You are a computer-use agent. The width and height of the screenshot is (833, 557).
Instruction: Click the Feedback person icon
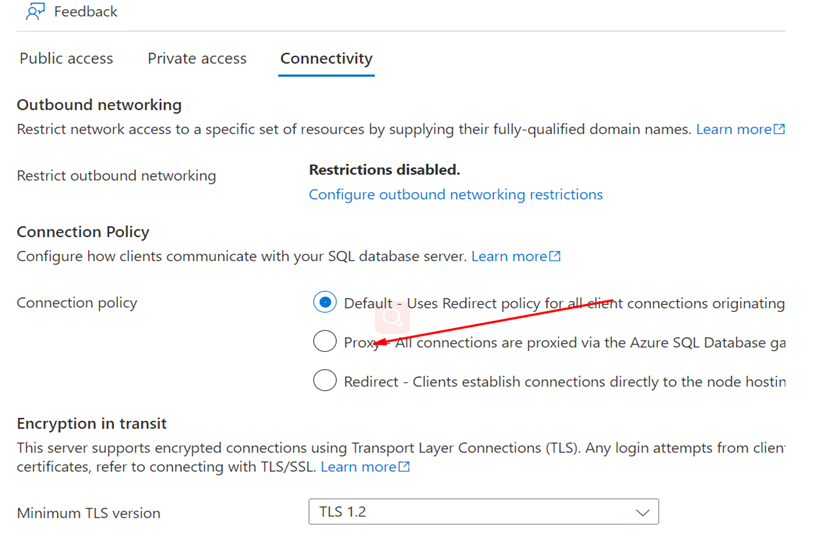(x=35, y=11)
